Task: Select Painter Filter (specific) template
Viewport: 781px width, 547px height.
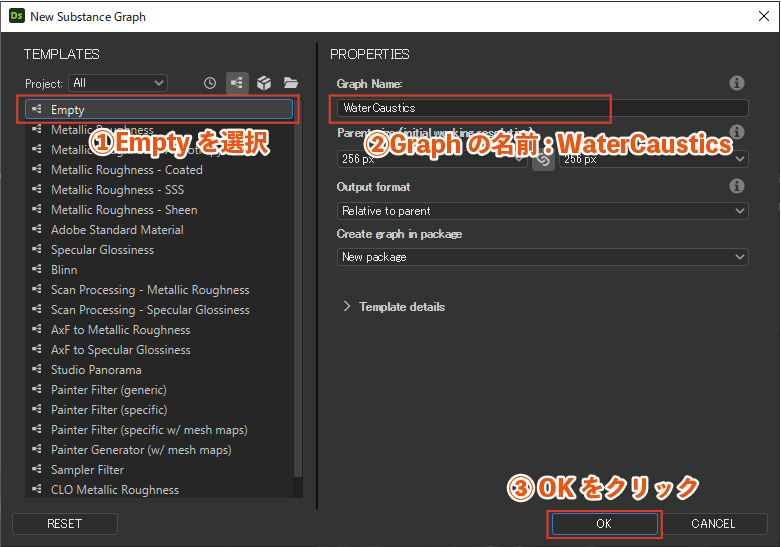Action: (x=159, y=410)
